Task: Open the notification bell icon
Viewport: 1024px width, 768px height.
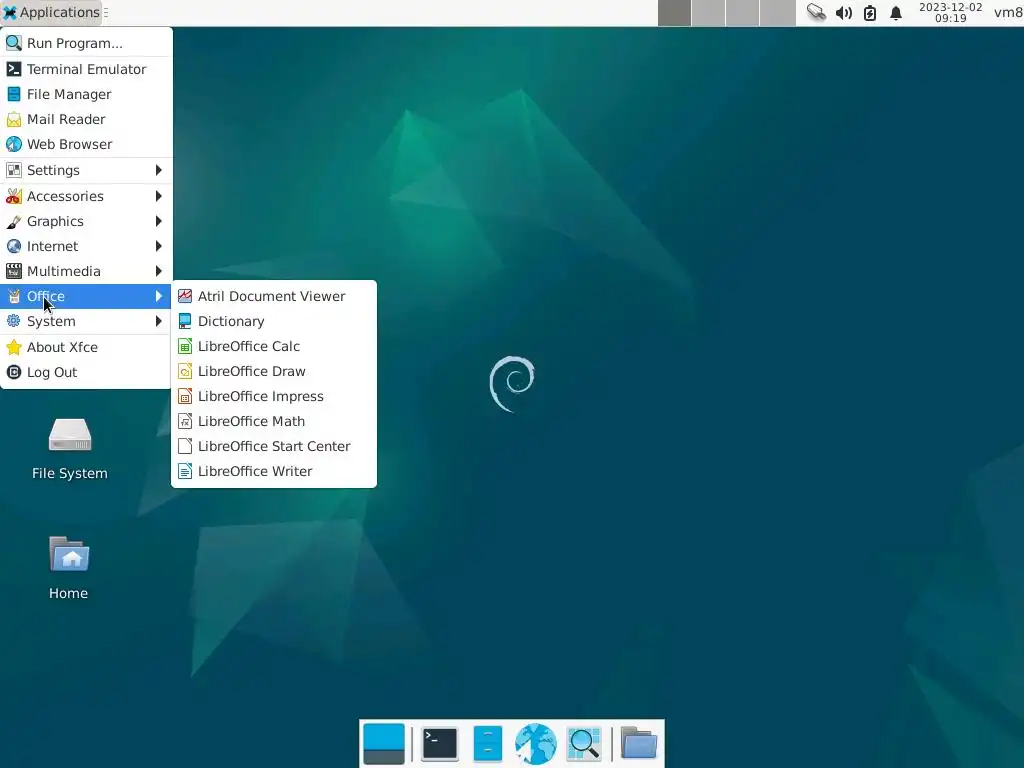Action: (896, 12)
